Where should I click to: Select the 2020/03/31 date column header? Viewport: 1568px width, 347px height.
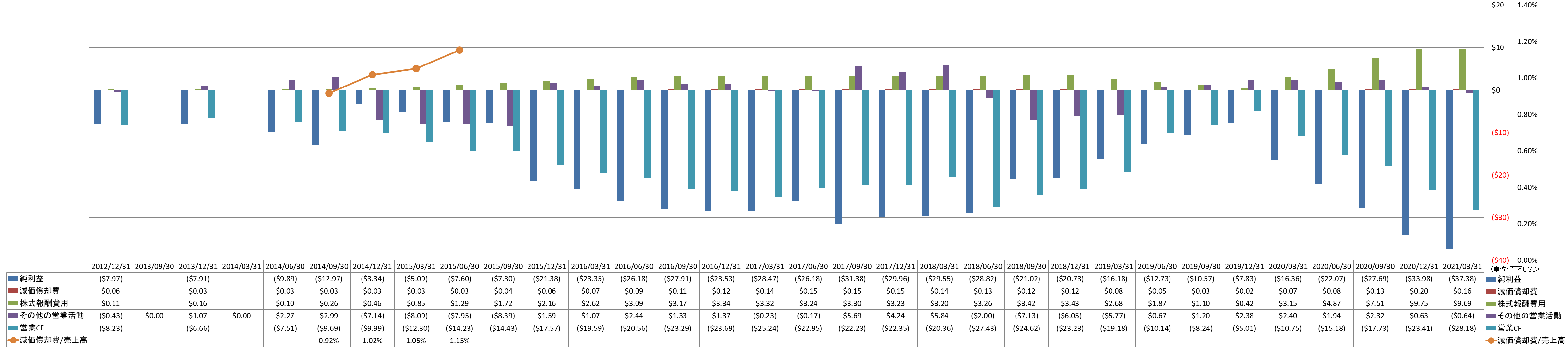point(1288,267)
